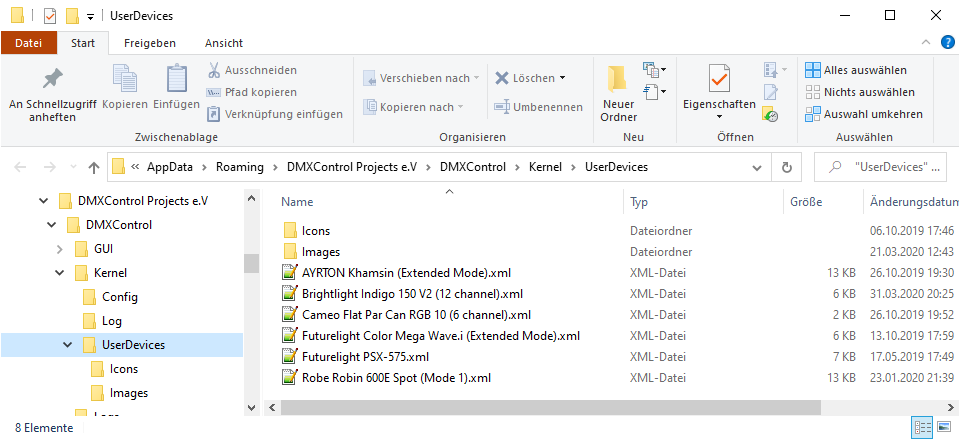960x440 pixels.
Task: Click the Ausschneiden scissors icon
Action: coord(214,70)
